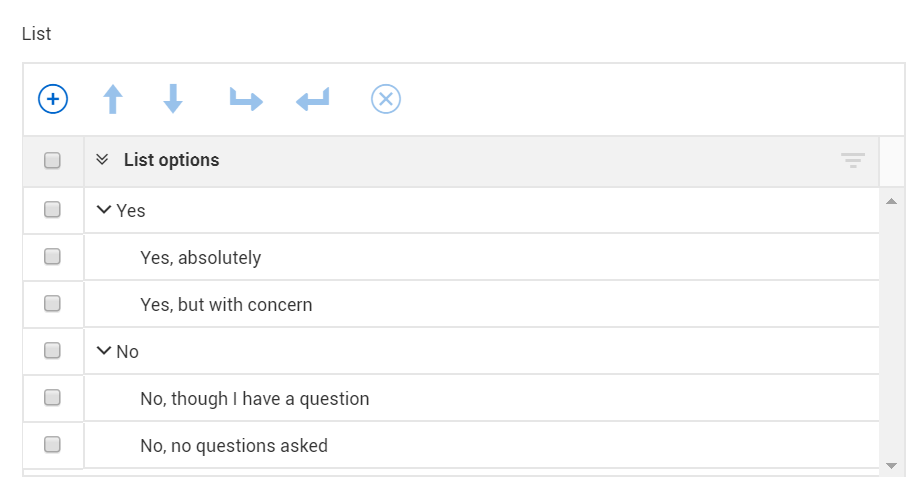Check the box for Yes row
The width and height of the screenshot is (918, 487).
pyautogui.click(x=53, y=210)
